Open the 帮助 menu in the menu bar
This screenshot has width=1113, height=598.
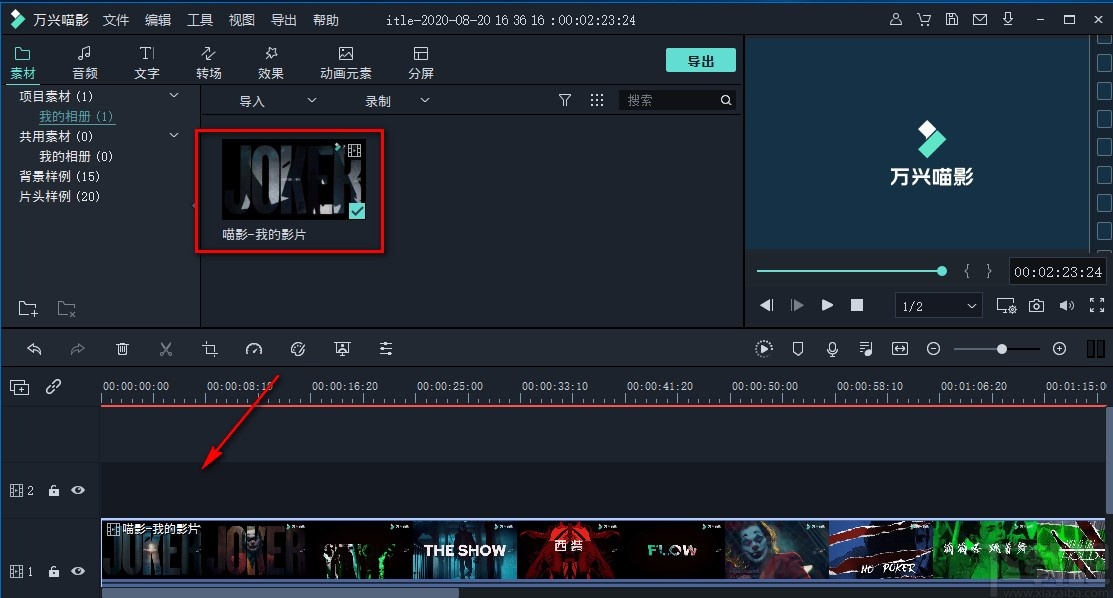325,19
